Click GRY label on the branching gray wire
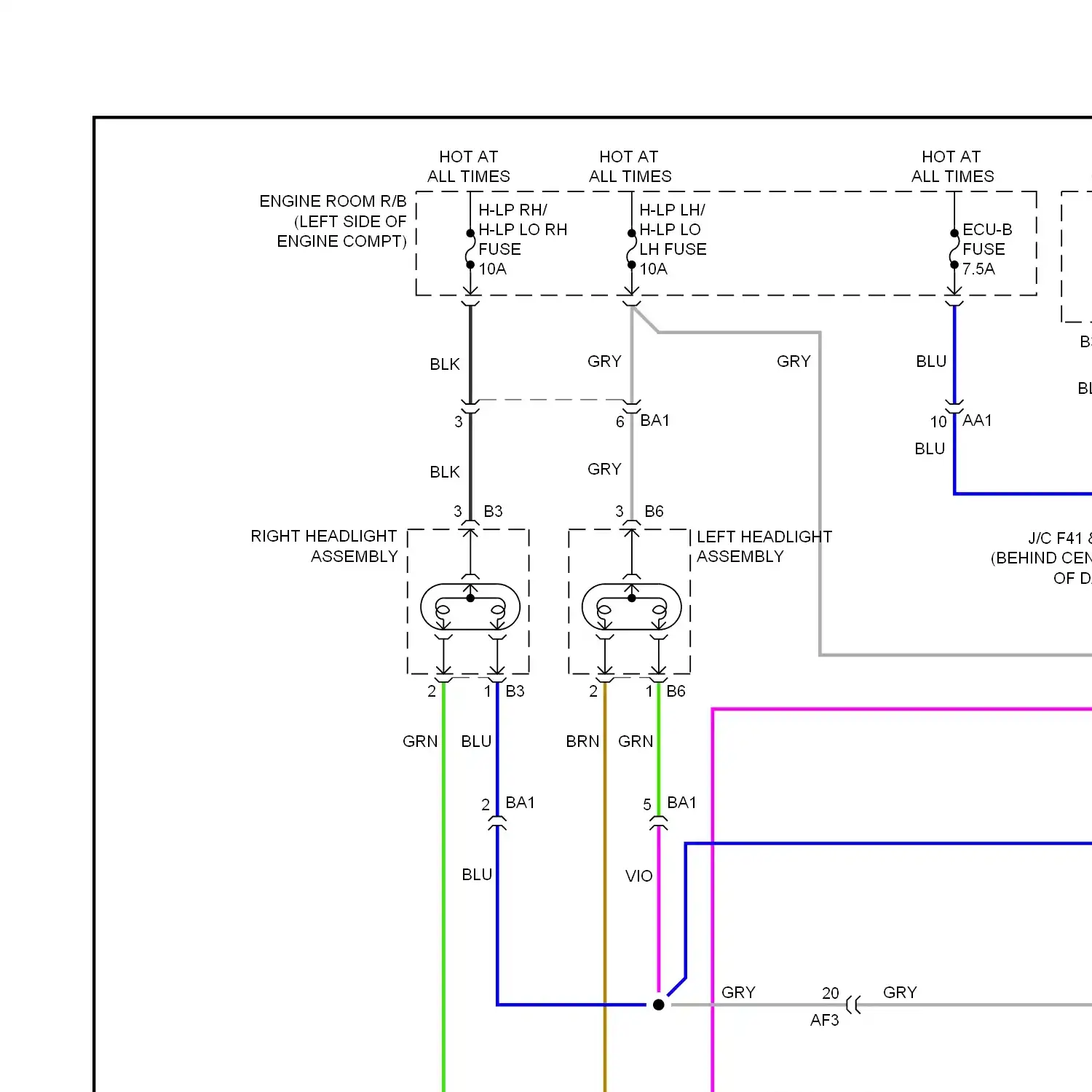This screenshot has width=1092, height=1092. (794, 361)
